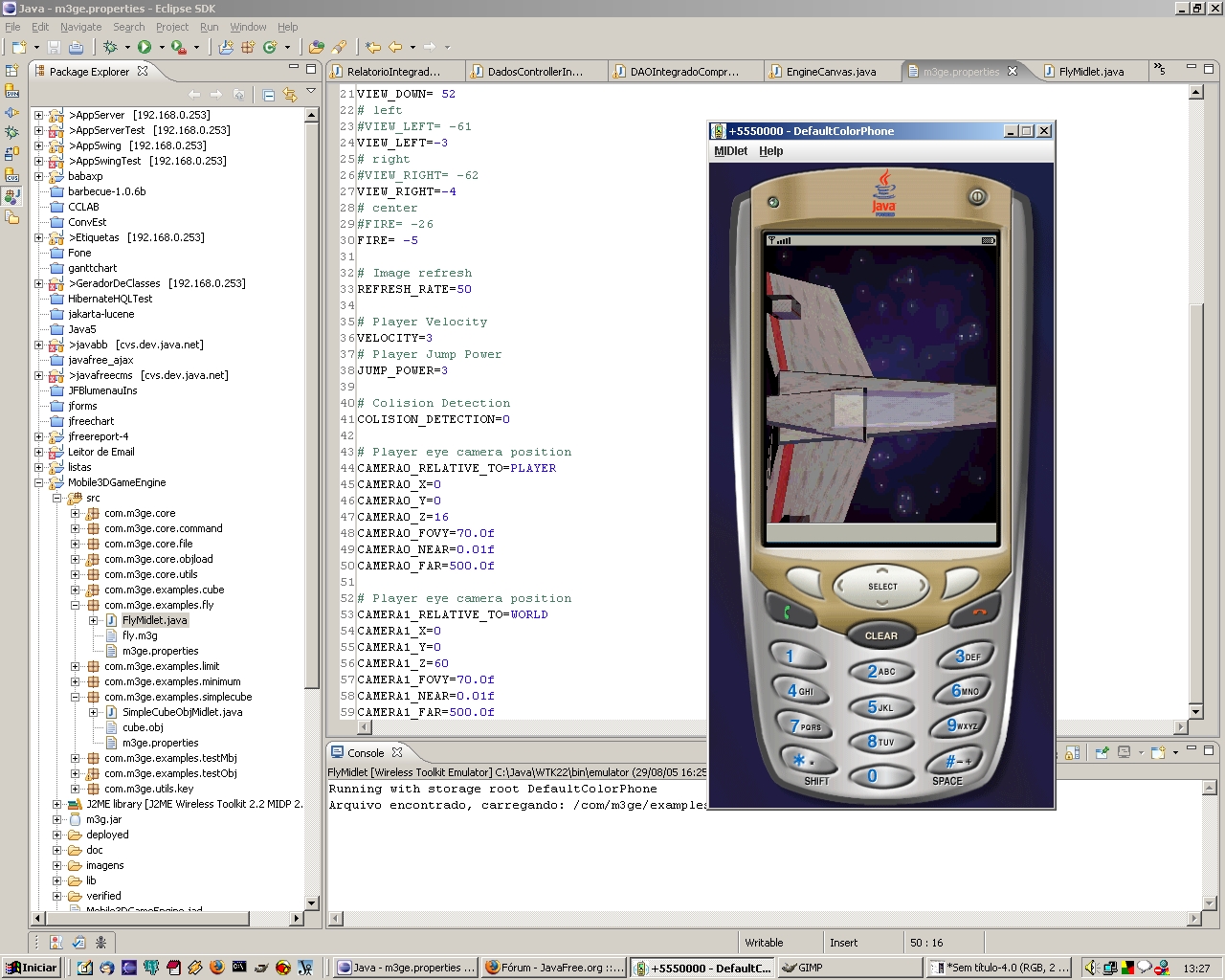This screenshot has height=980, width=1225.
Task: Click the Debug bug icon in toolbar
Action: click(x=111, y=47)
